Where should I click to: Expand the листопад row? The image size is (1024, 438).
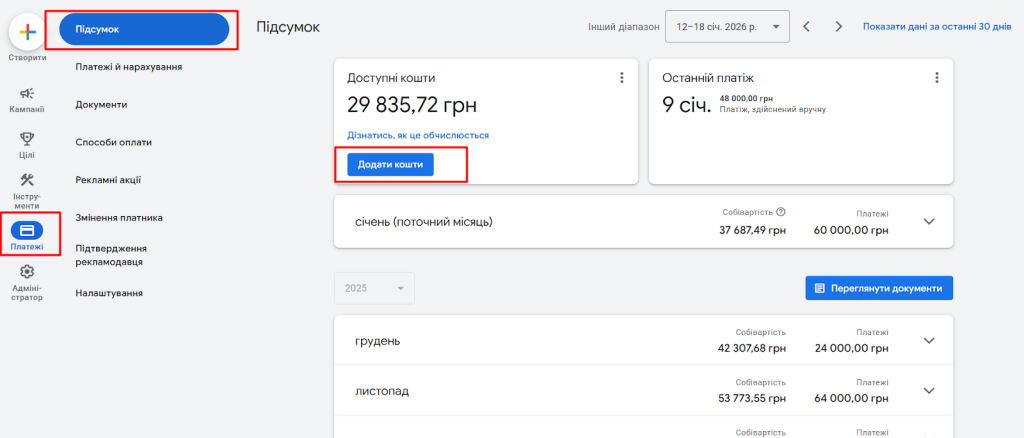929,390
